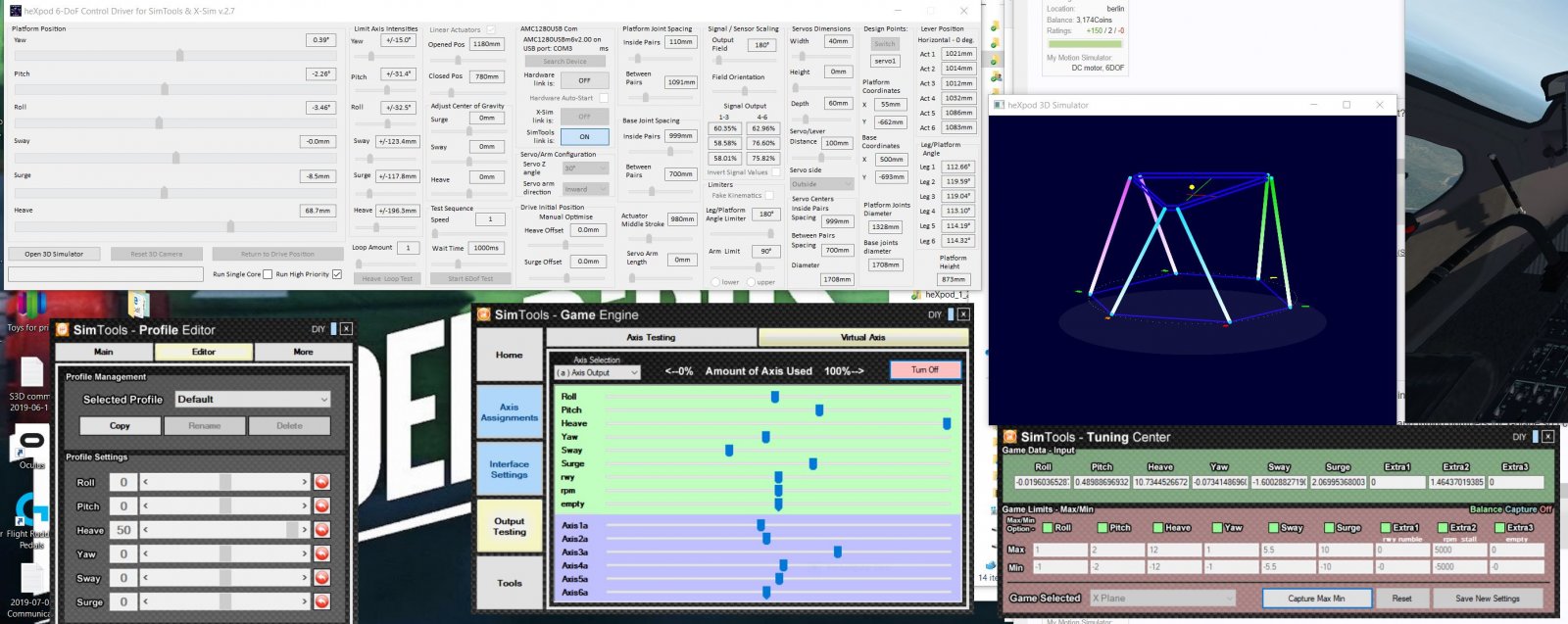
Task: Toggle the Heave Max/Min option checkbox
Action: (x=1159, y=528)
